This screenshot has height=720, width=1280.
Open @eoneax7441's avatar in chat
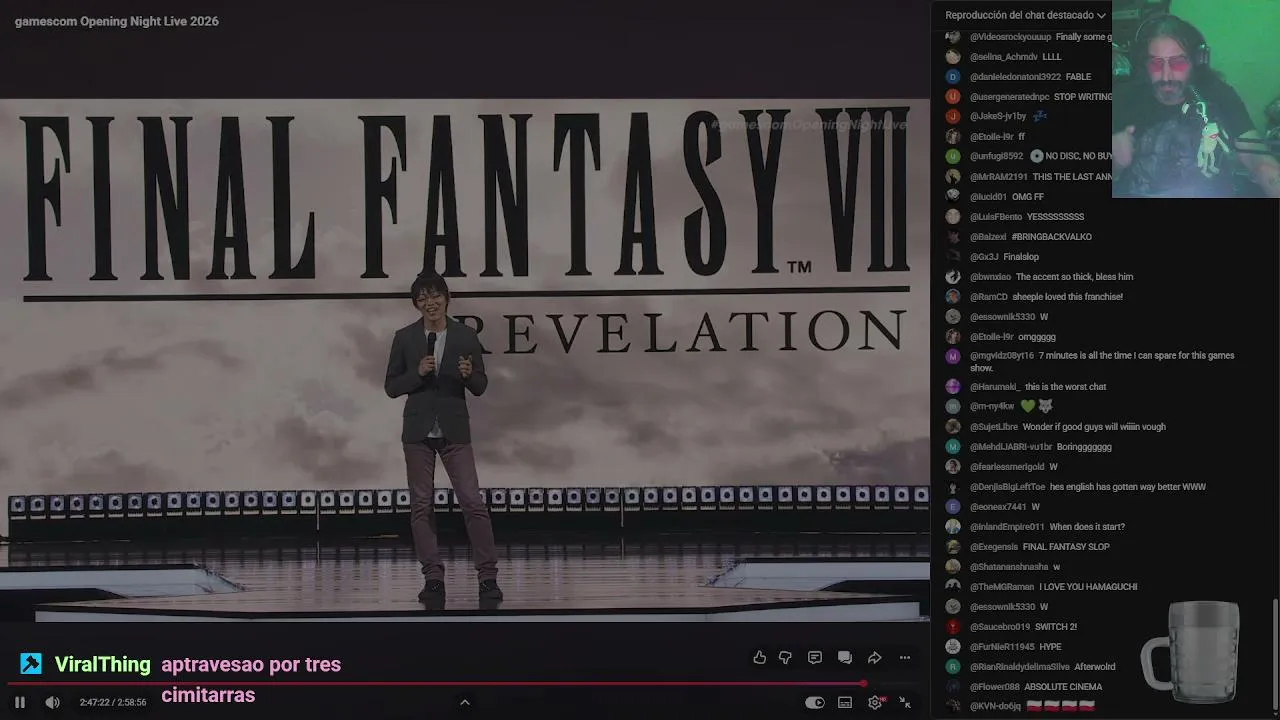pos(953,507)
